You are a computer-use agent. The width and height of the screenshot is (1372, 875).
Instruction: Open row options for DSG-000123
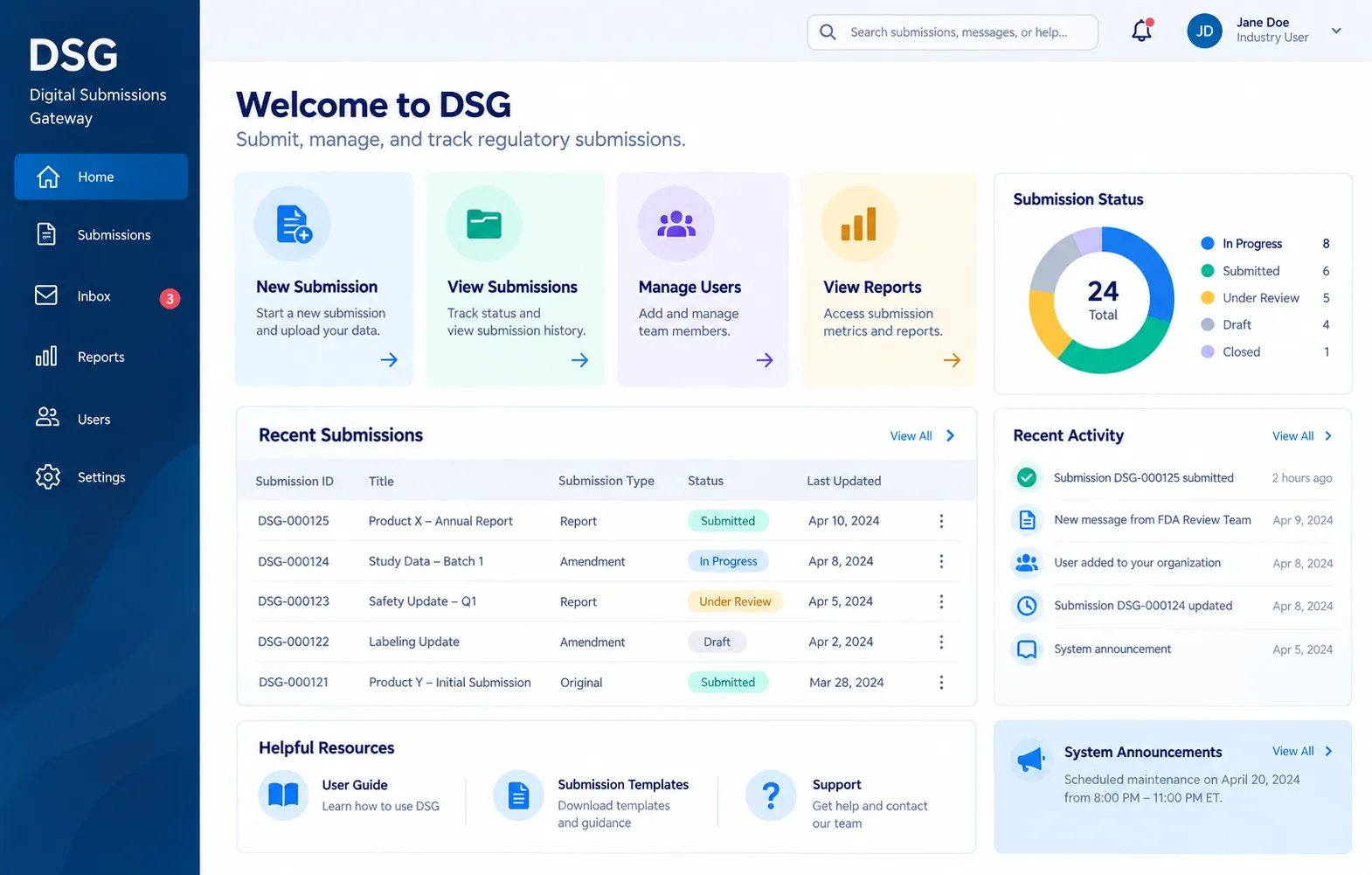pos(941,601)
